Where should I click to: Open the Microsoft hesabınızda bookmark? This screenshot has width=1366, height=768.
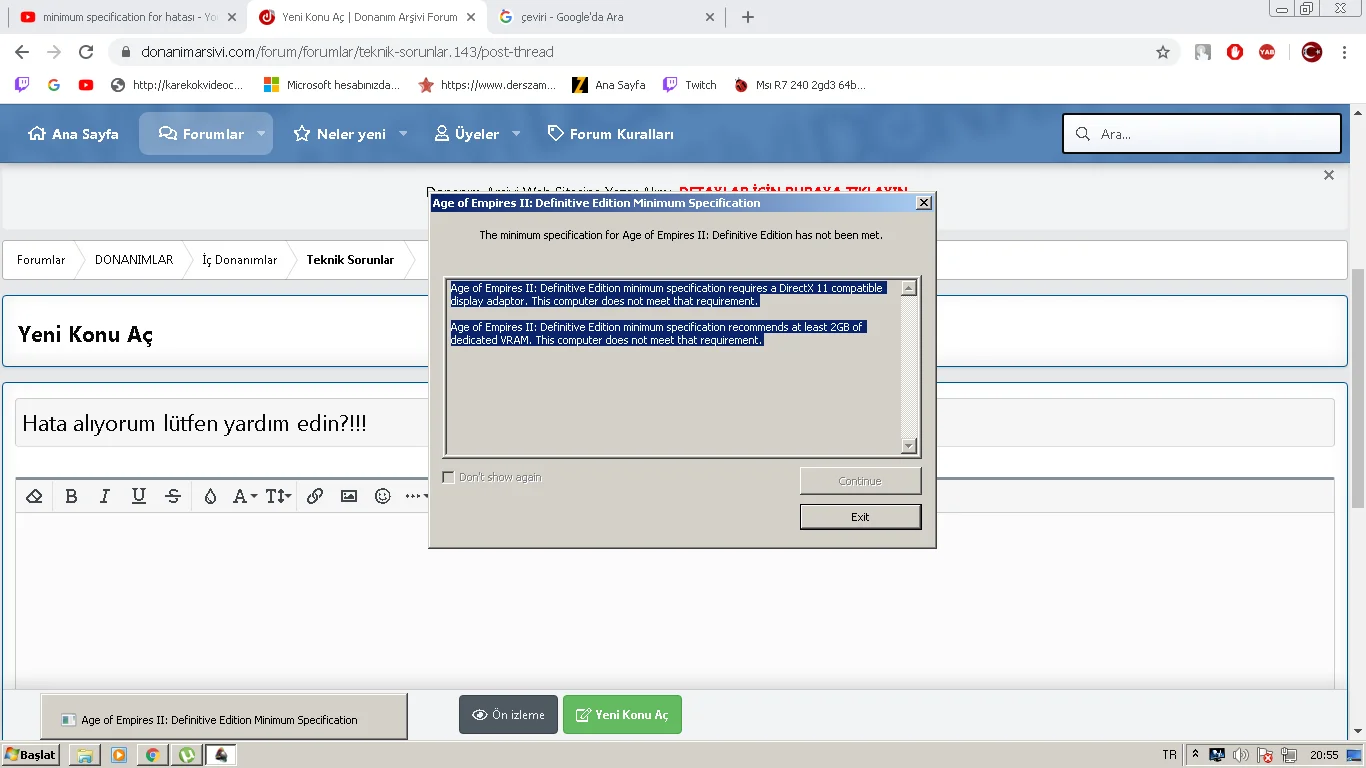click(x=331, y=85)
